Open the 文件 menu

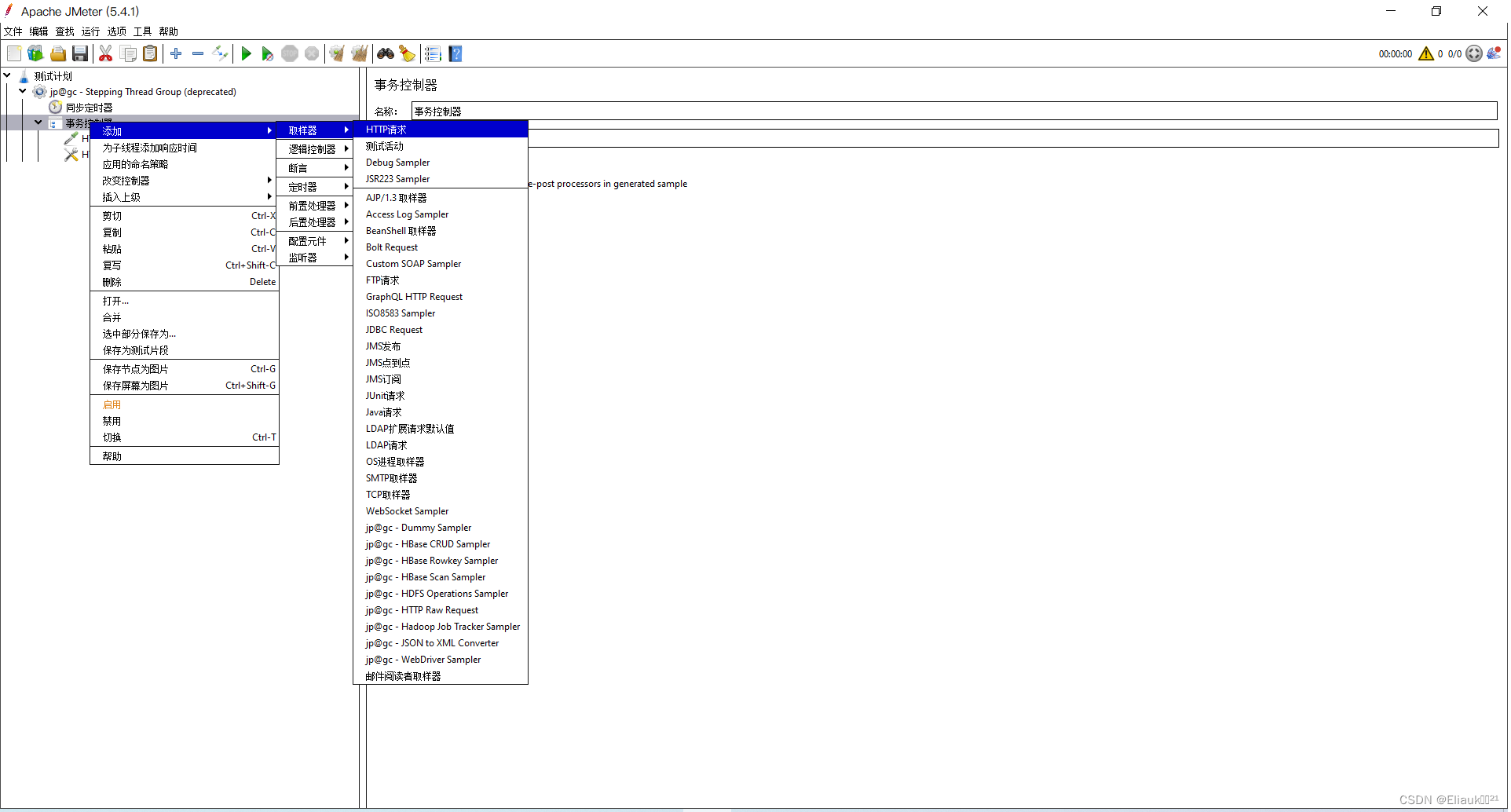click(x=13, y=31)
